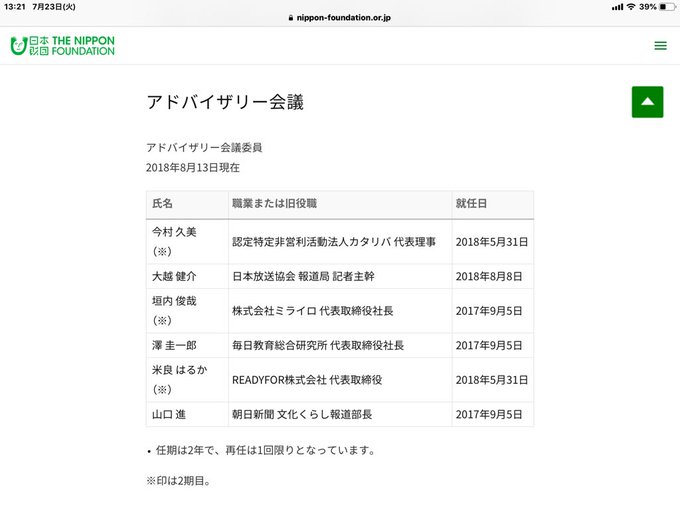Tap the Wi-Fi icon in status bar
The width and height of the screenshot is (680, 510).
(631, 7)
